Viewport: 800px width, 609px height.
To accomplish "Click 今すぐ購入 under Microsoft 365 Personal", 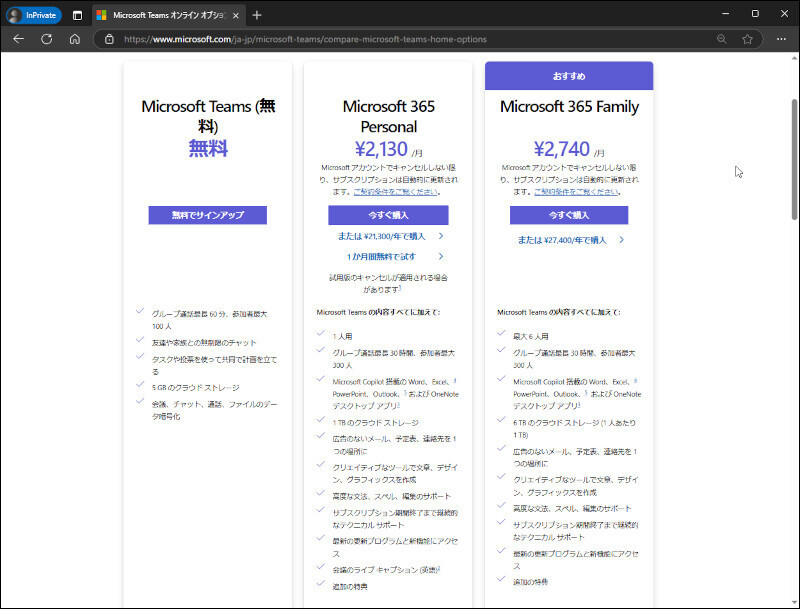I will 388,215.
